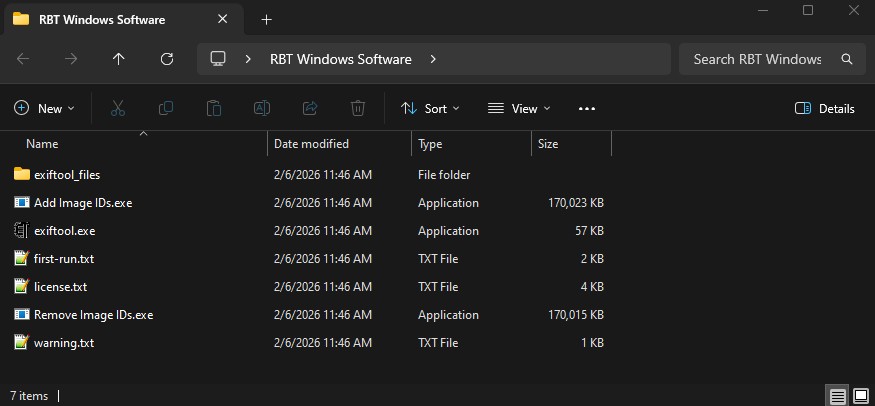Click the exiftool_files folder icon
Viewport: 875px width, 406px height.
22,175
